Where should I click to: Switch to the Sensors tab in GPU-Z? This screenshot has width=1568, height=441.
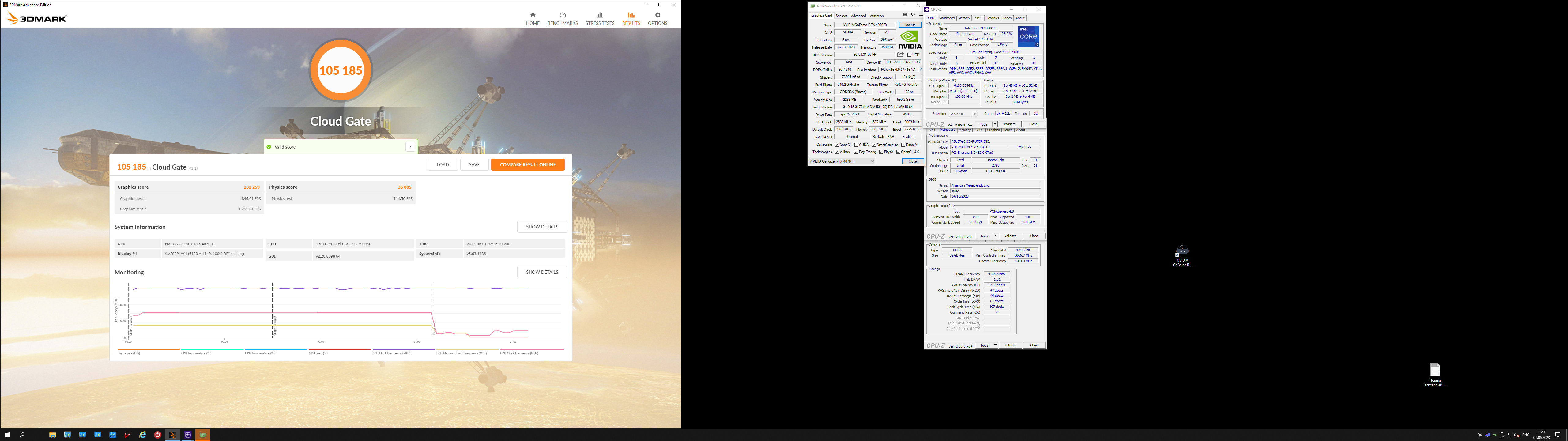click(841, 16)
